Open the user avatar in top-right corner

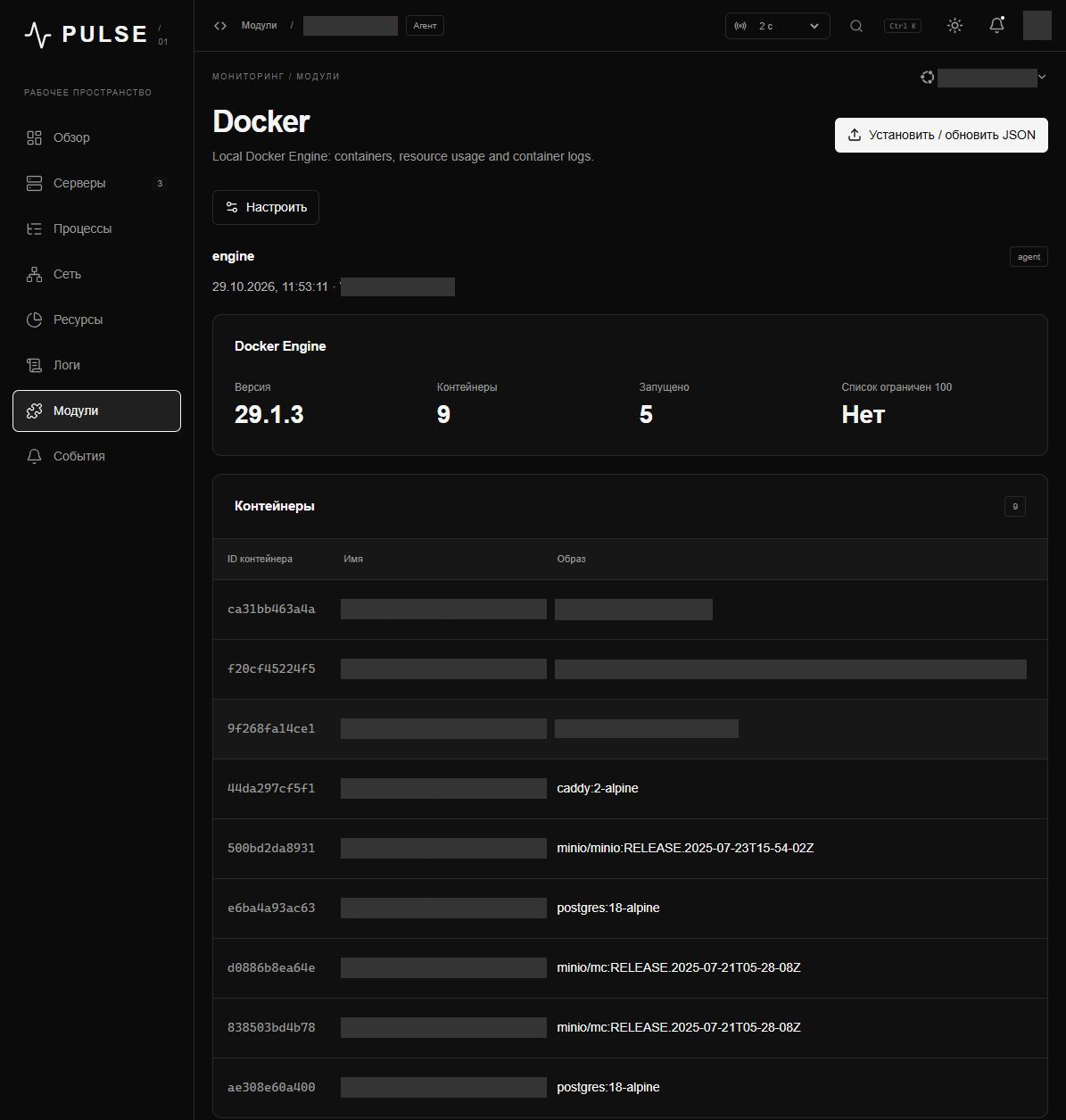tap(1037, 26)
